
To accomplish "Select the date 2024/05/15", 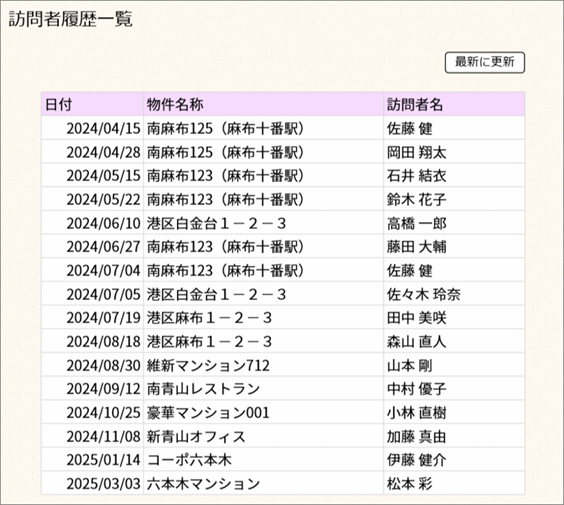I will tap(103, 176).
